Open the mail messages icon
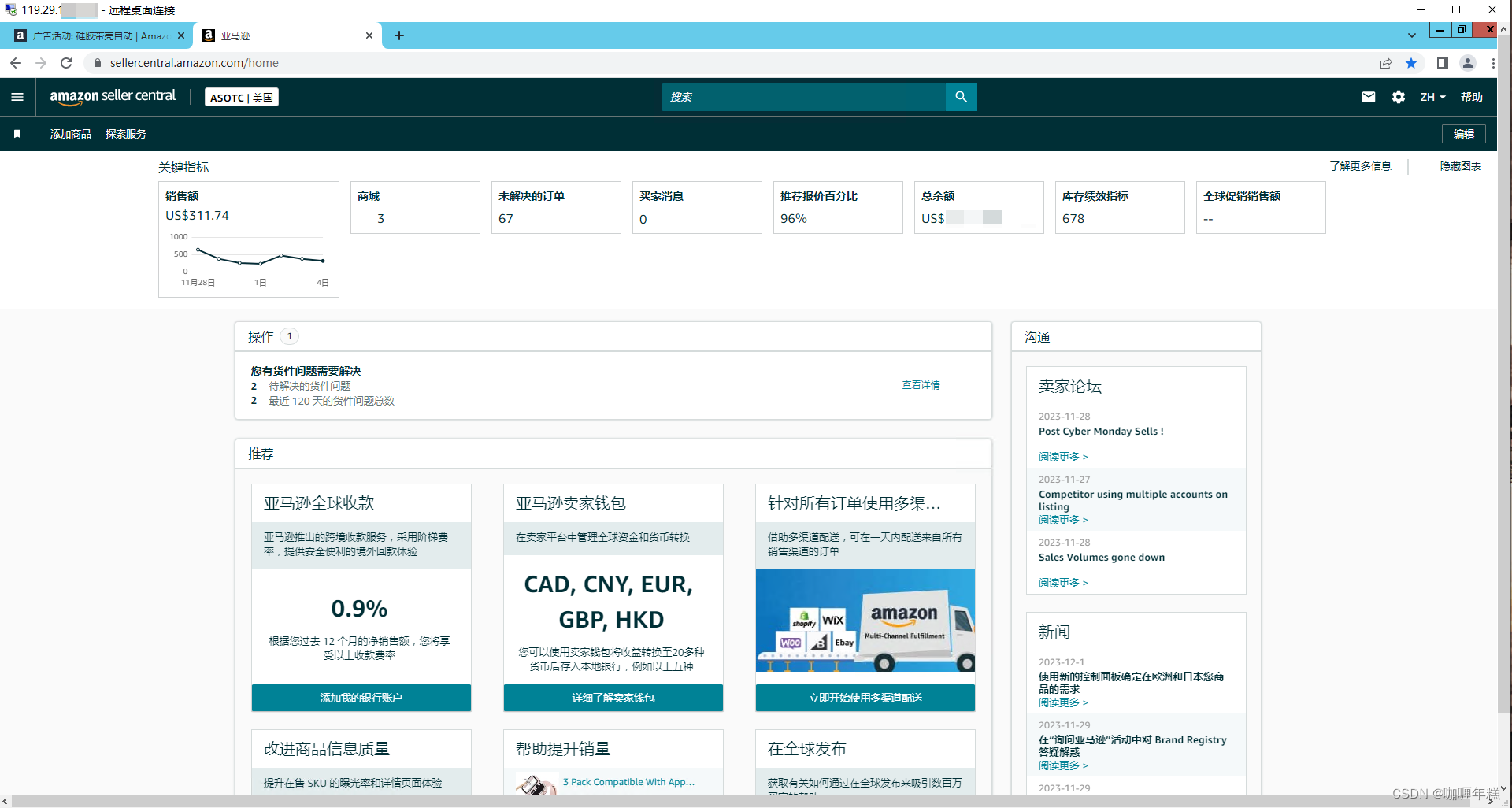 [x=1369, y=97]
